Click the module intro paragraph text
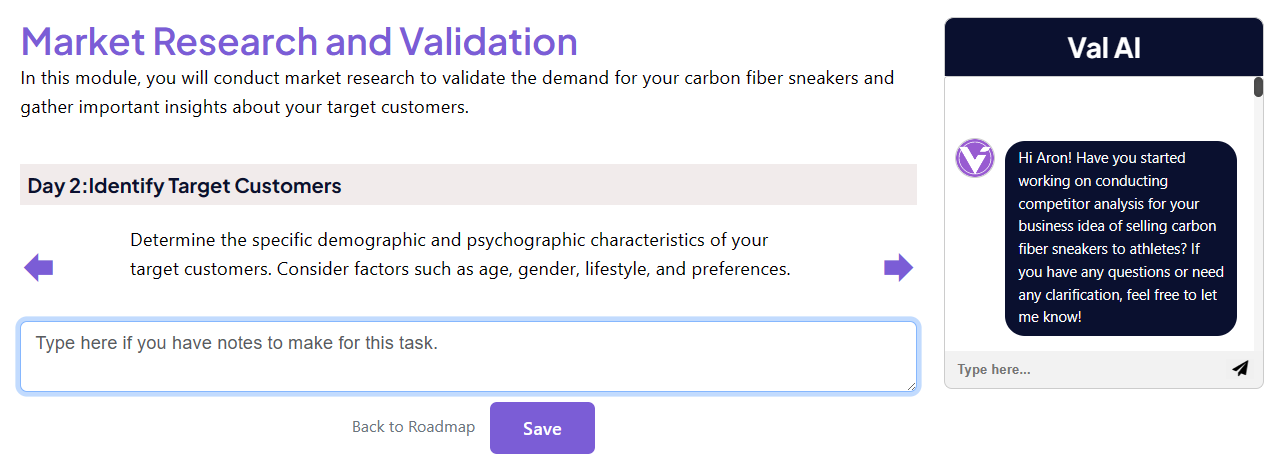This screenshot has height=468, width=1281. tap(457, 92)
